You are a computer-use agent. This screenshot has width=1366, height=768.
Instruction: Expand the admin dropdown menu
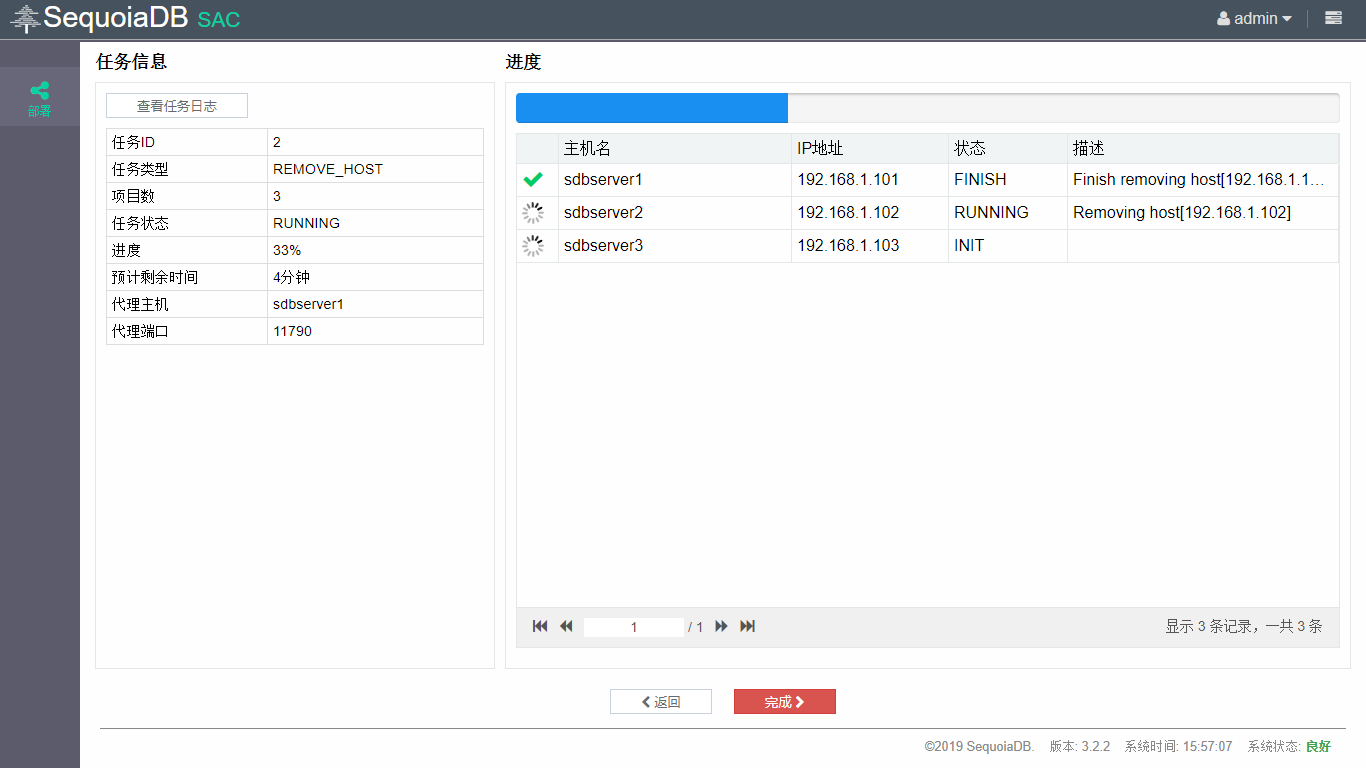(x=1287, y=19)
